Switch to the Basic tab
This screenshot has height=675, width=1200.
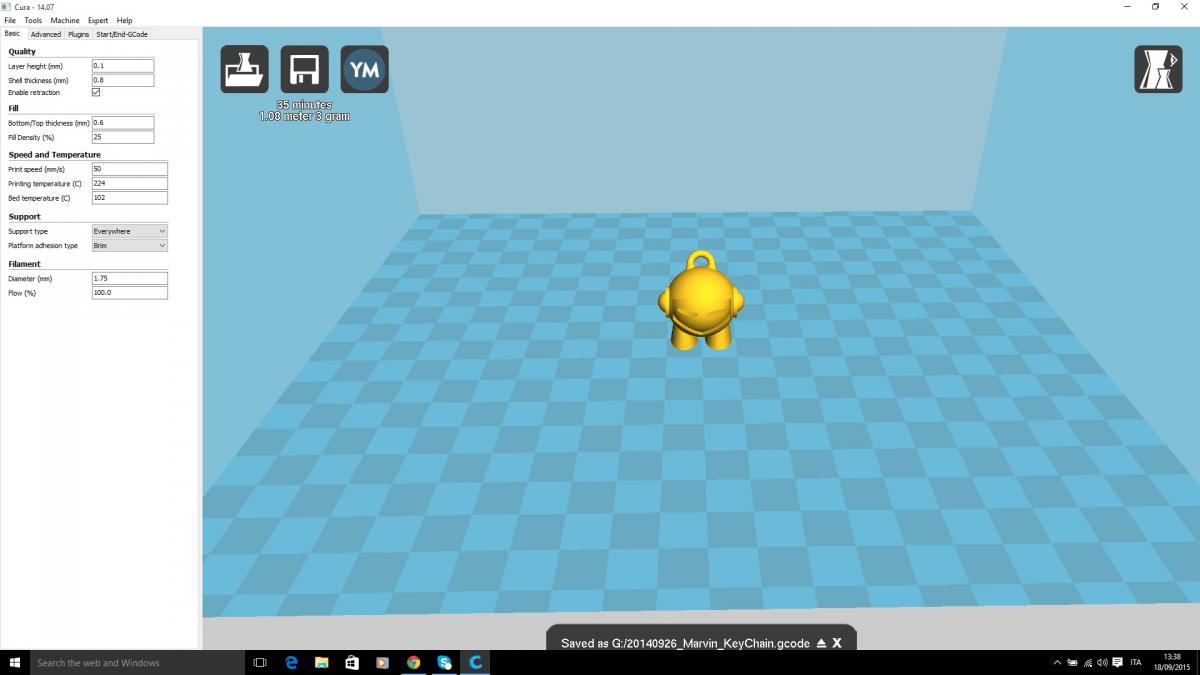12,33
